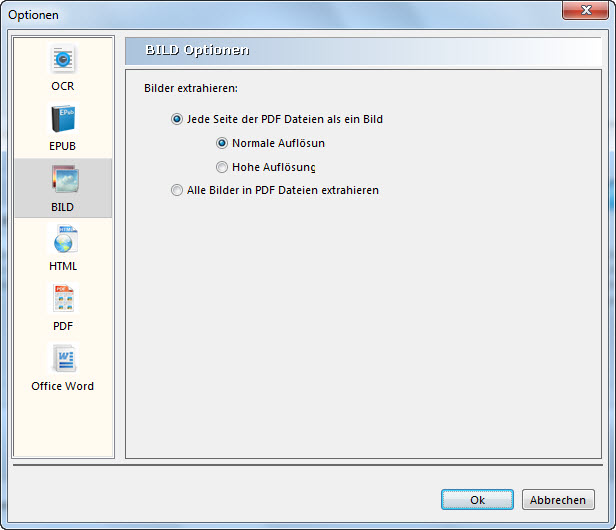Go to the PDF label in sidebar
Viewport: 616px width, 530px height.
click(x=63, y=326)
